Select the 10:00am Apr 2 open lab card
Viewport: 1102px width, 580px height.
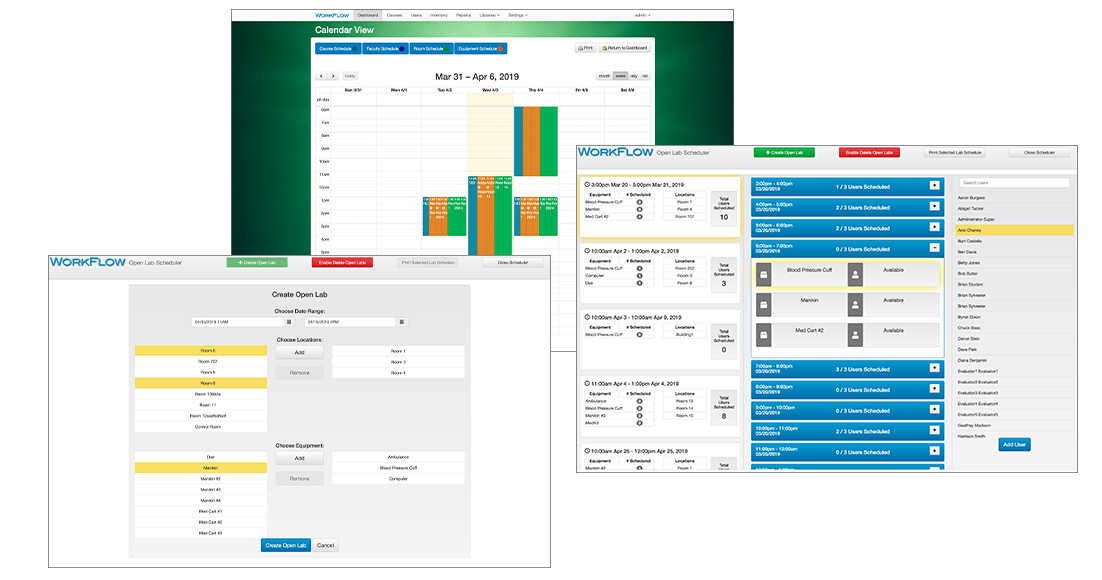point(659,273)
